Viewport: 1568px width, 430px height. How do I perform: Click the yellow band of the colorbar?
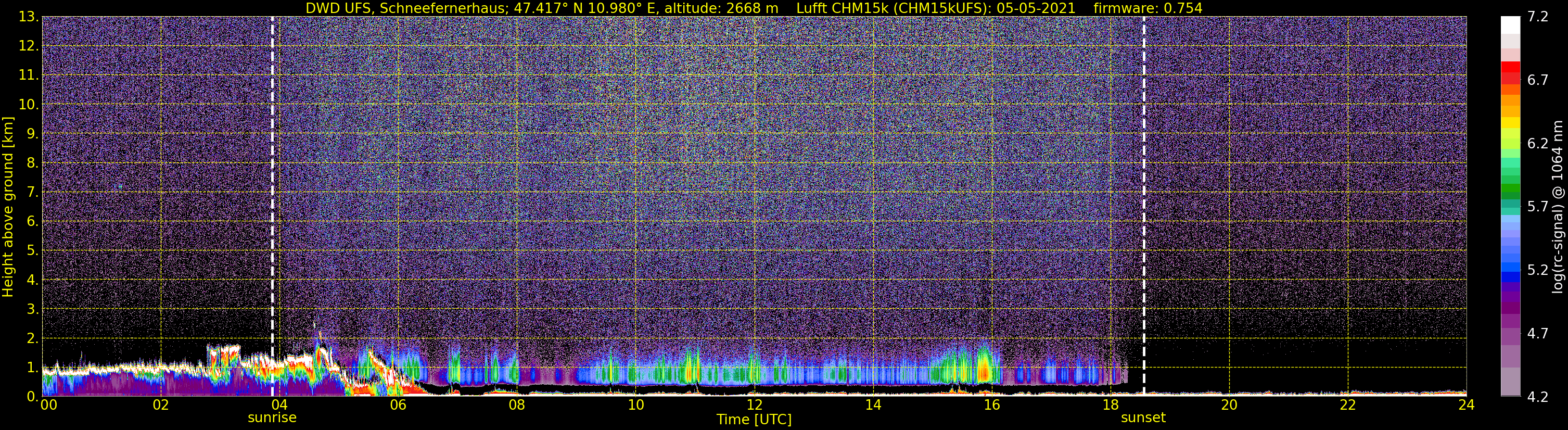click(x=1510, y=122)
